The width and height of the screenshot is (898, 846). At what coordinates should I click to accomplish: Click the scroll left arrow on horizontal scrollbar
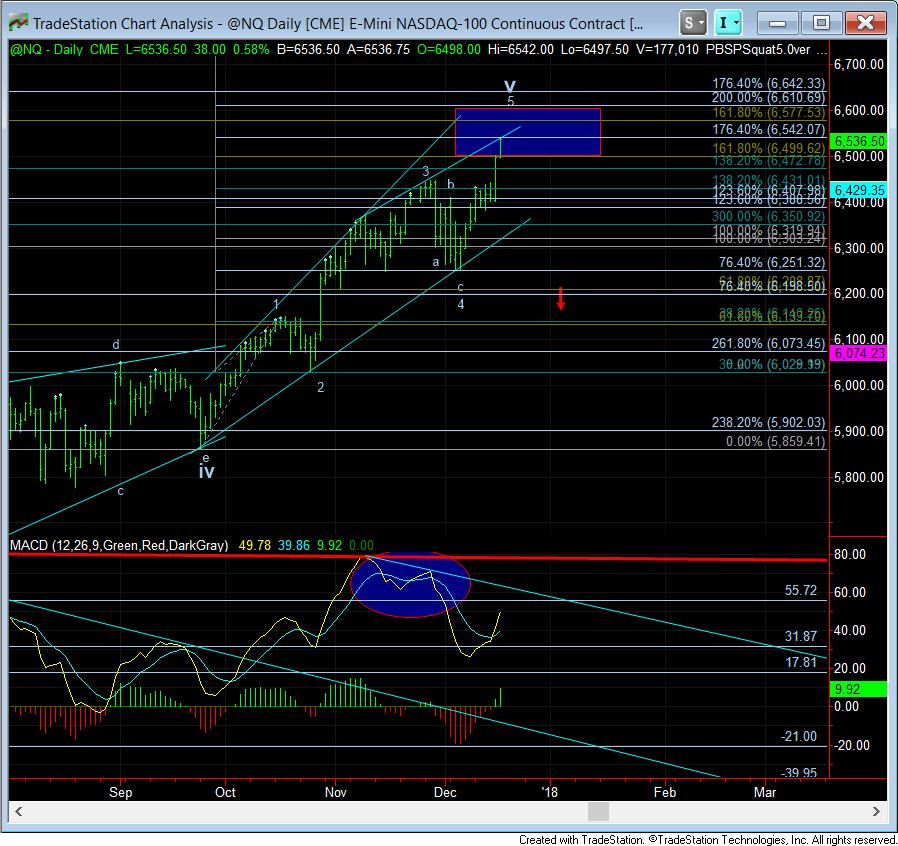click(x=18, y=811)
